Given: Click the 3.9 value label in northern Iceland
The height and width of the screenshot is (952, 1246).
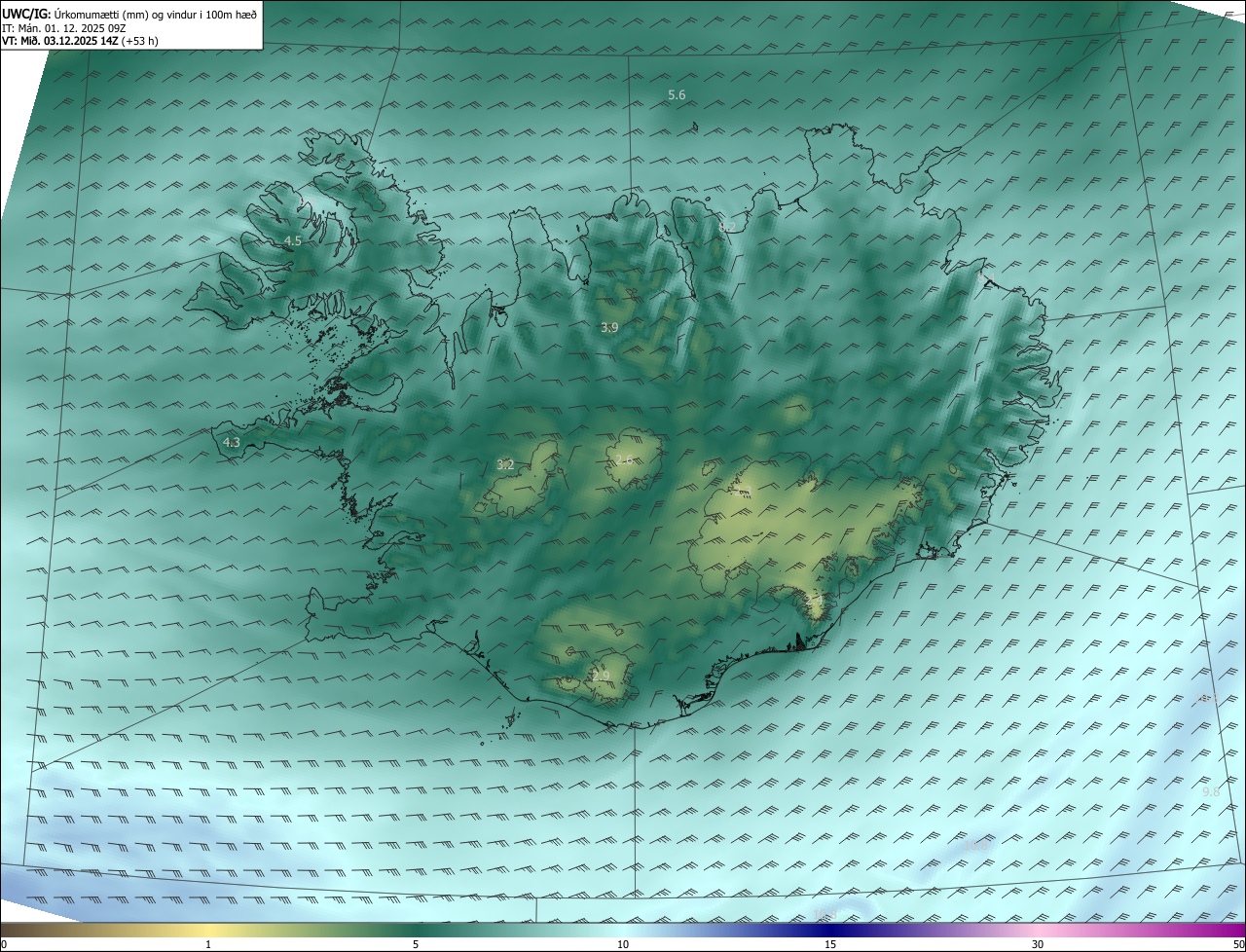Looking at the screenshot, I should coord(609,328).
